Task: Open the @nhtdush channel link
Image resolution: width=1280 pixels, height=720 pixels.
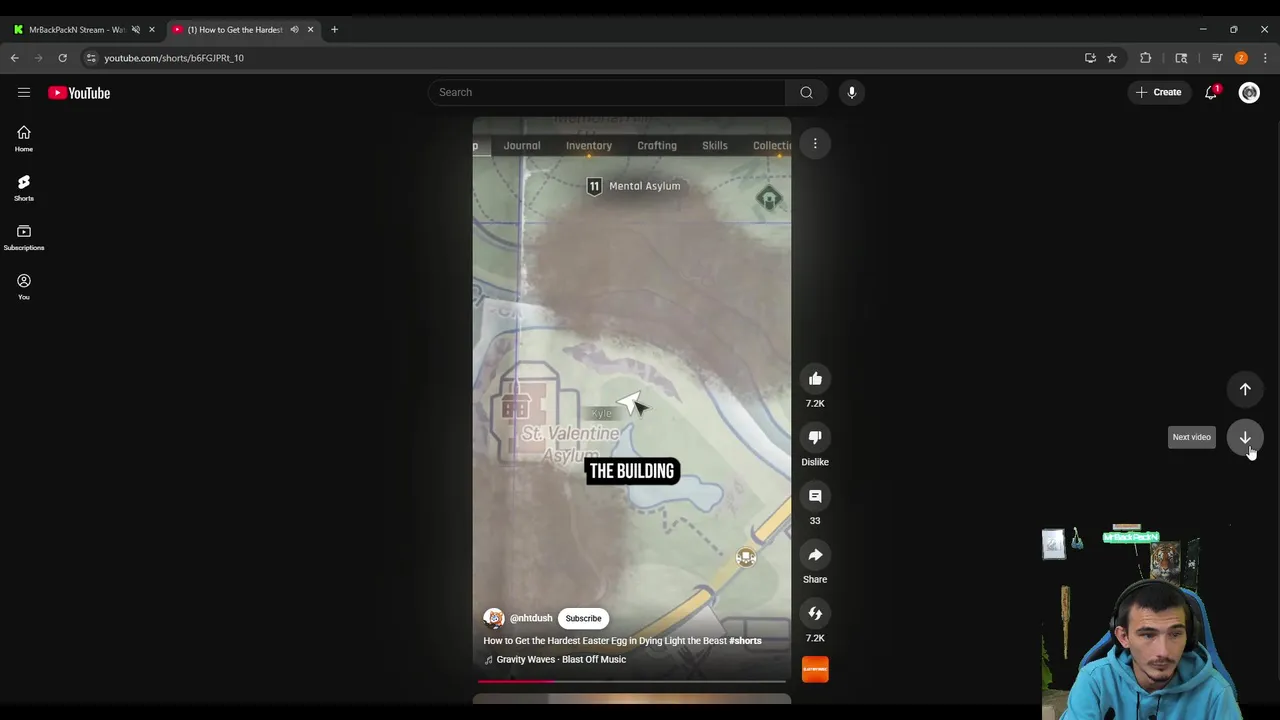Action: 531,618
